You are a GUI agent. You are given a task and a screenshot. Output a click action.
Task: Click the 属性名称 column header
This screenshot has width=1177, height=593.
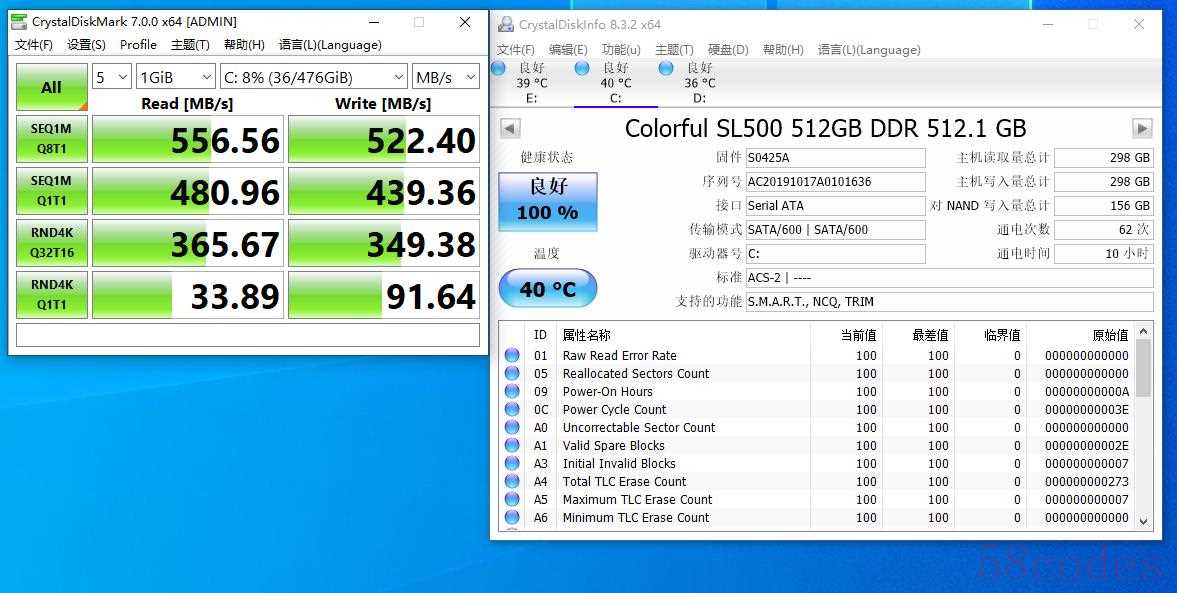[683, 335]
